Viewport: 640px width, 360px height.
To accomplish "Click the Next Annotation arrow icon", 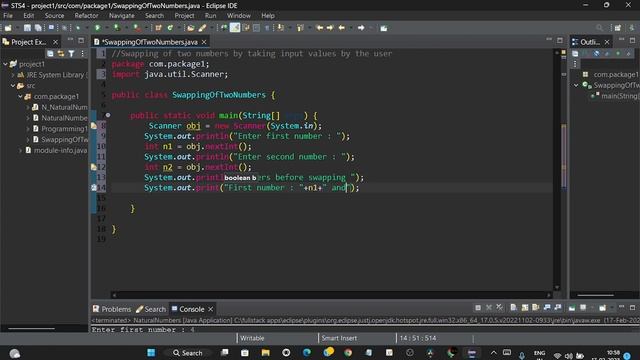I will pyautogui.click(x=281, y=28).
